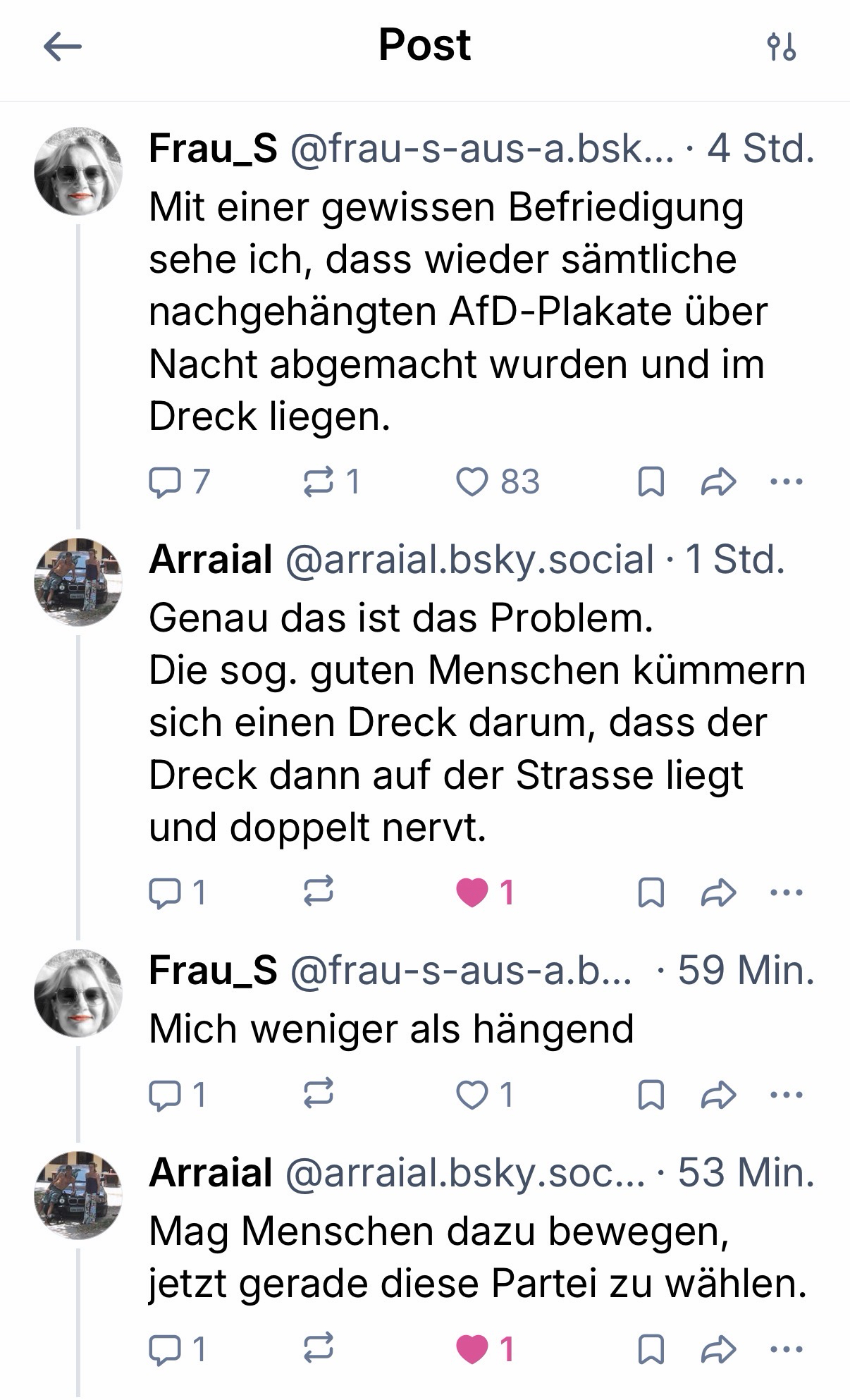Repost 'Mich weniger als hängend' reply
Viewport: 850px width, 1400px height.
319,1095
